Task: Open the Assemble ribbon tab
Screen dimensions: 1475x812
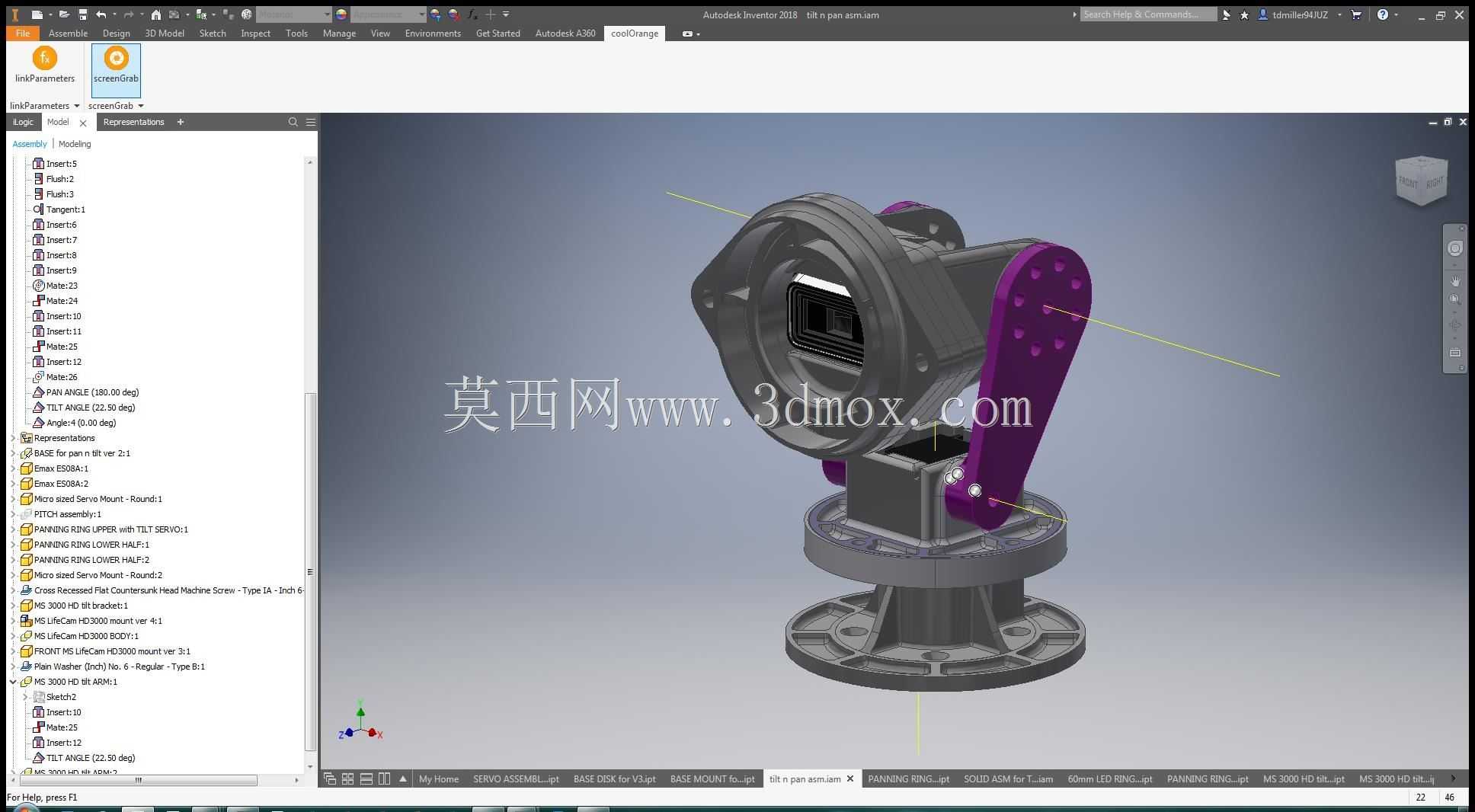Action: (68, 34)
